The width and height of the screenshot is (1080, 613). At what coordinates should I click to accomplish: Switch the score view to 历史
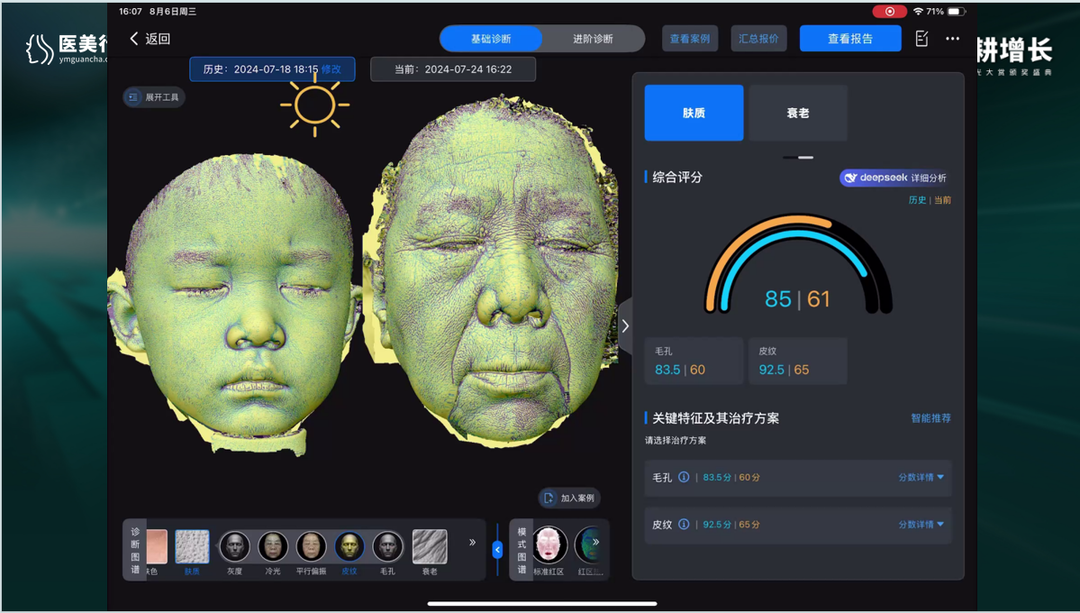pyautogui.click(x=918, y=201)
